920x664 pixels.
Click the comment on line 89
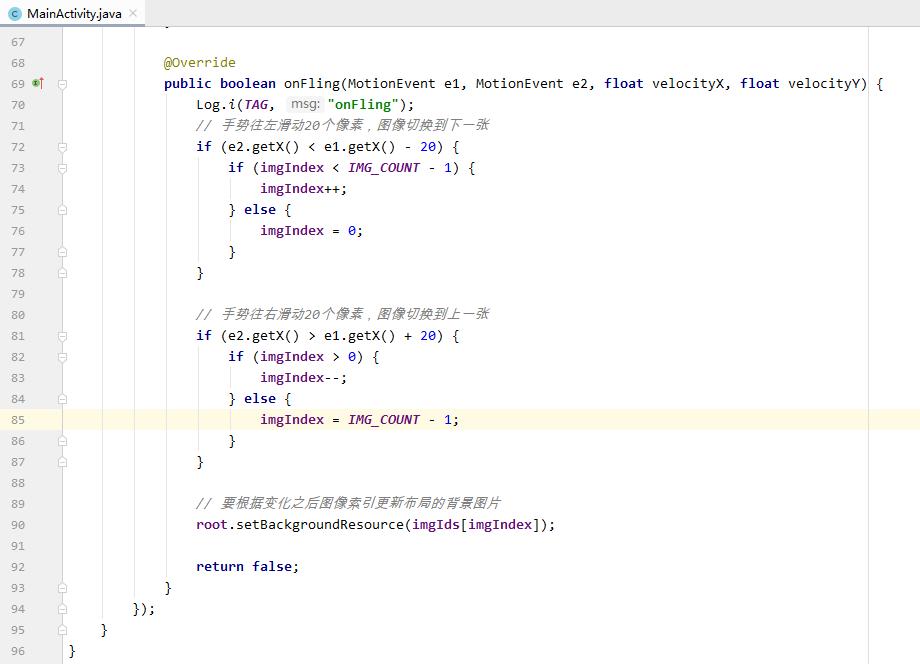click(349, 503)
